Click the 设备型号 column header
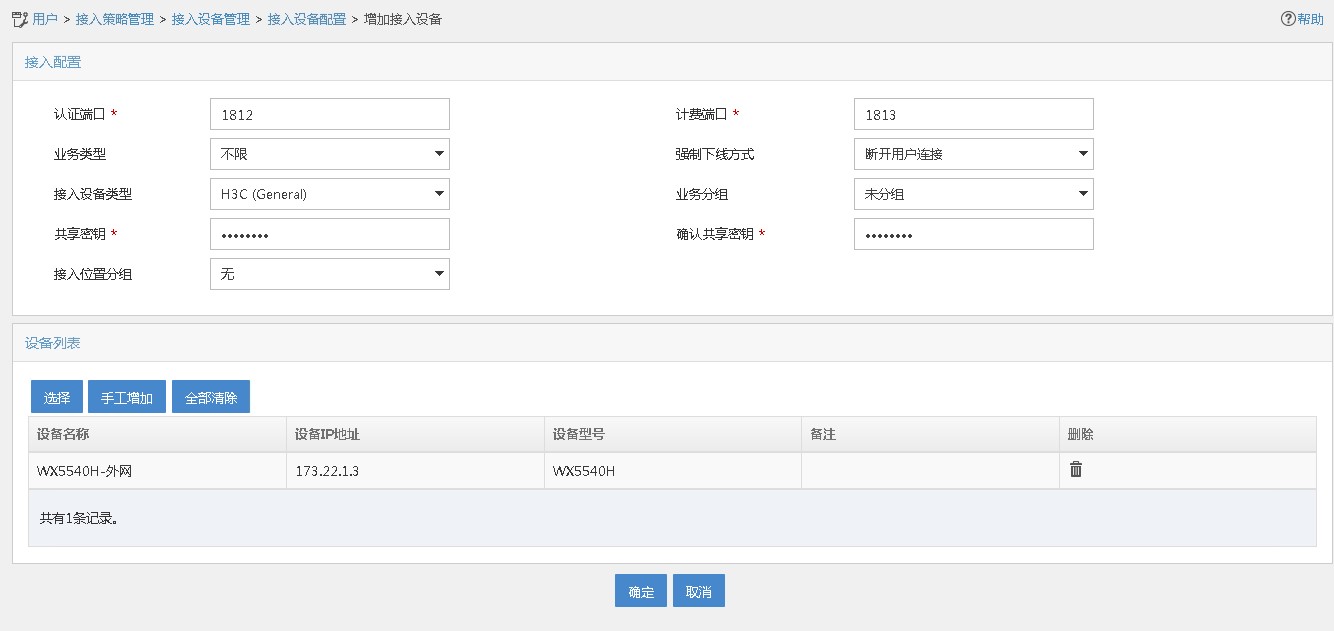The width and height of the screenshot is (1334, 631). [x=673, y=434]
